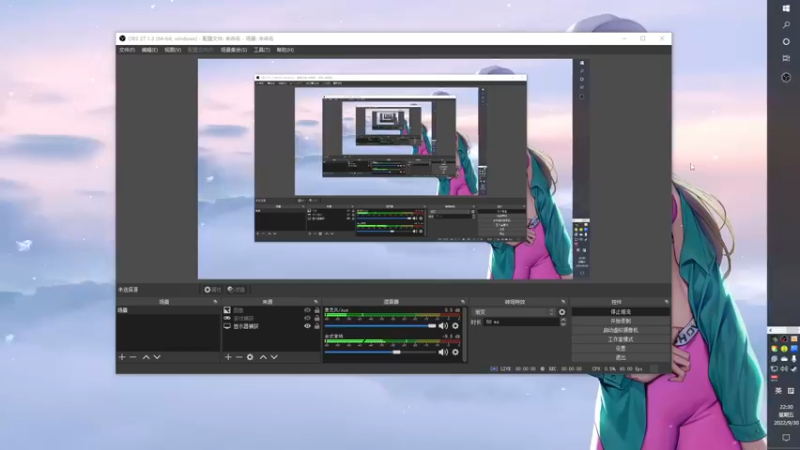
Task: Click the input method indicator 英
Action: pyautogui.click(x=778, y=391)
